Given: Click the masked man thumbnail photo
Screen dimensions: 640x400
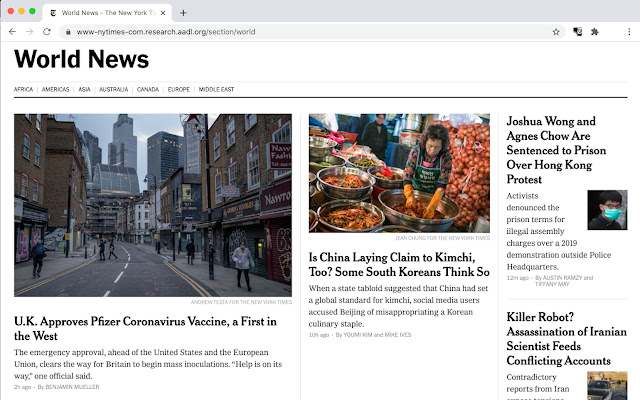Looking at the screenshot, I should coord(607,210).
